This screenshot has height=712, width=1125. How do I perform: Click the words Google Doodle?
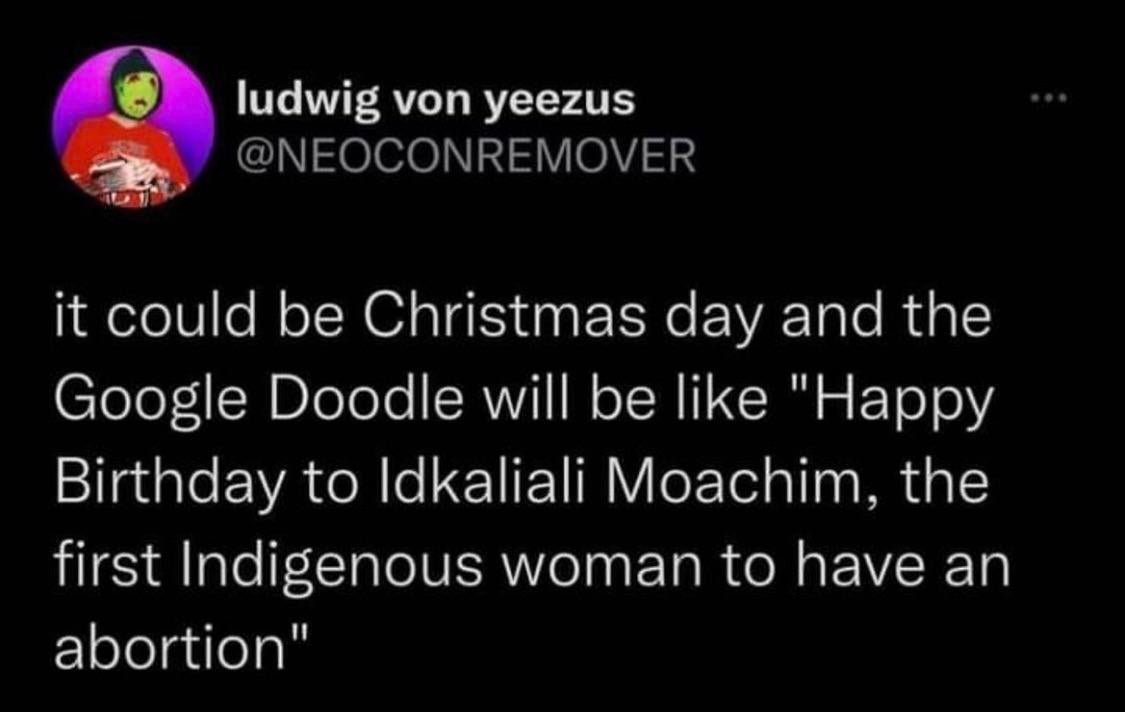[x=259, y=399]
